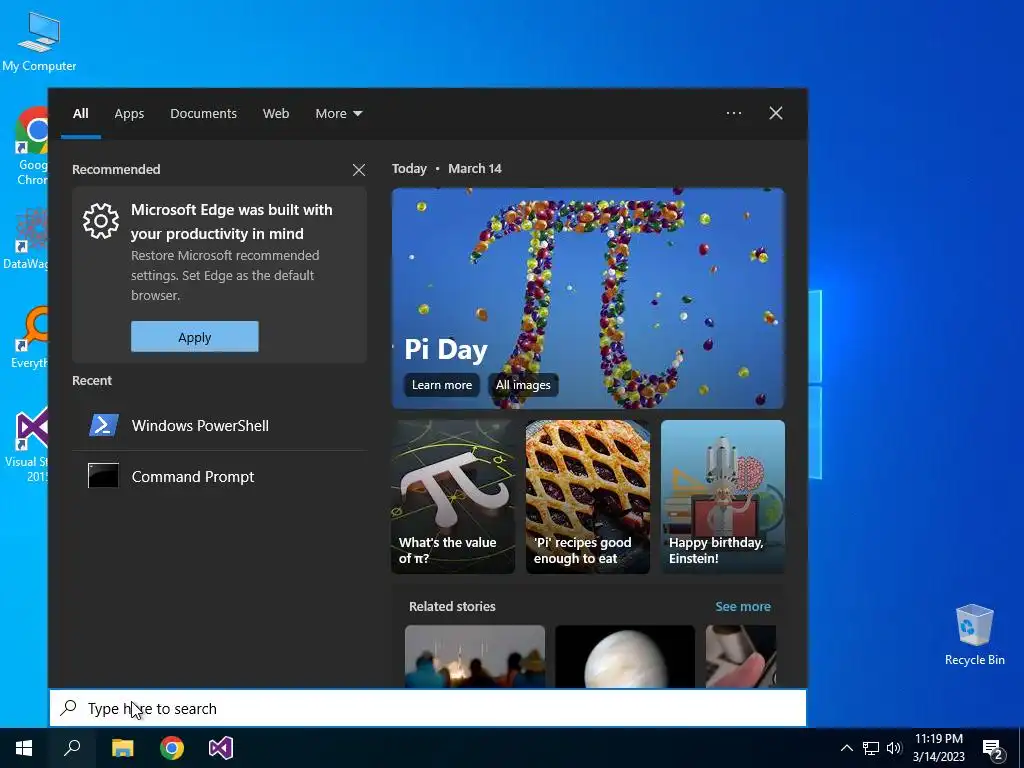
Task: Switch to the All search tab
Action: (x=80, y=114)
